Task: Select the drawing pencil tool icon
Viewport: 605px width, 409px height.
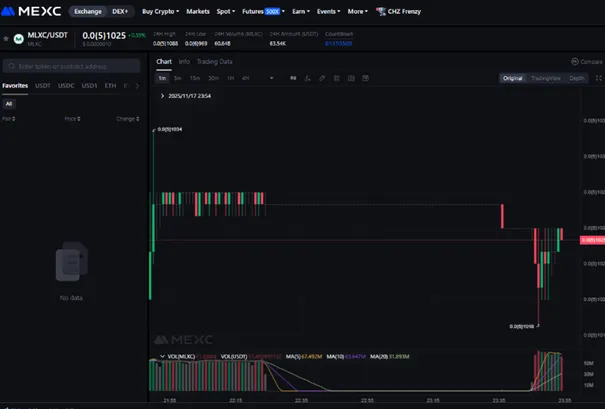Action: coord(322,78)
